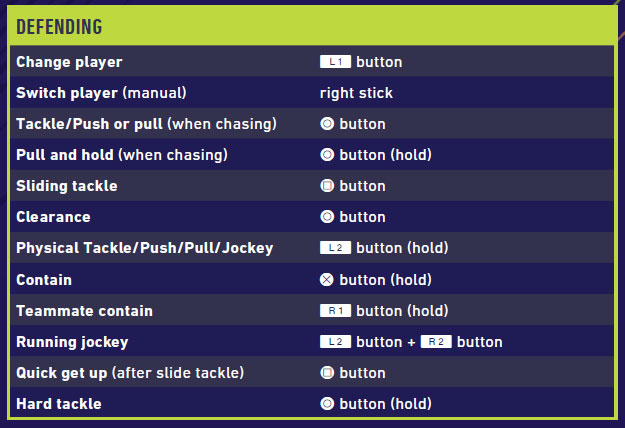Viewport: 625px width, 428px height.
Task: Click the R1 icon for Teammate contain
Action: tap(335, 311)
